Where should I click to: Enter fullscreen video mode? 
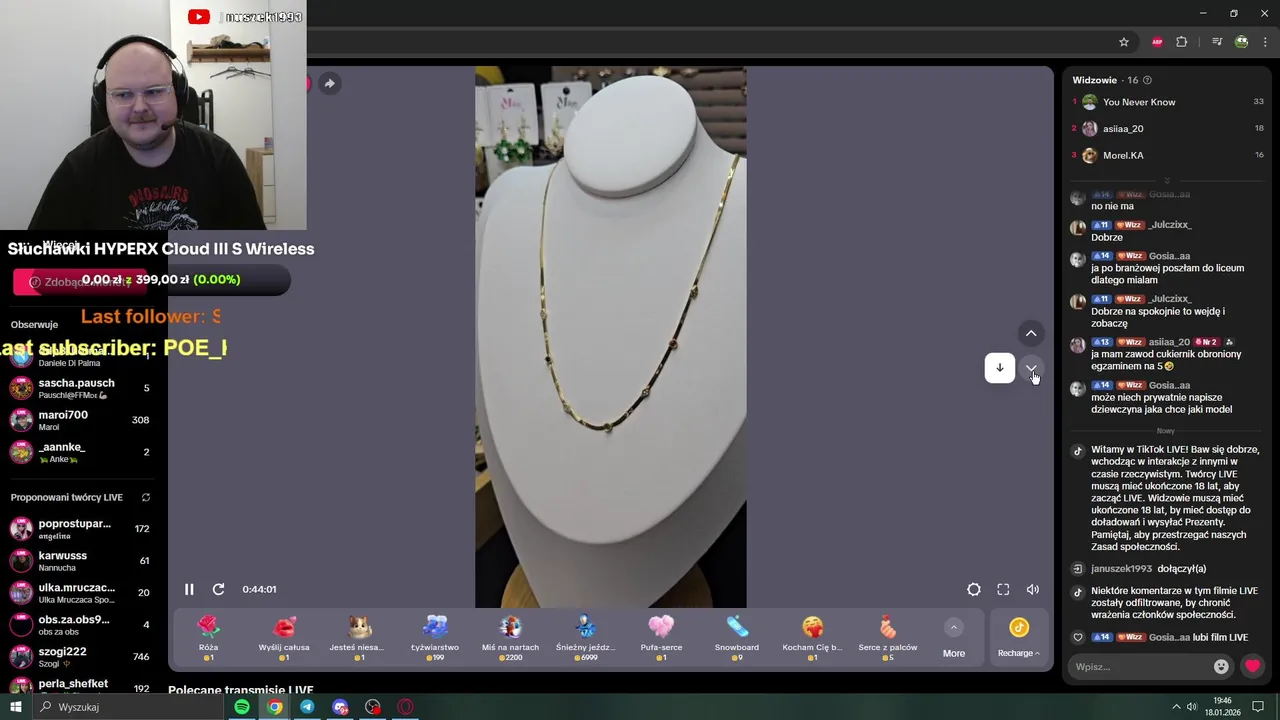coord(1003,589)
